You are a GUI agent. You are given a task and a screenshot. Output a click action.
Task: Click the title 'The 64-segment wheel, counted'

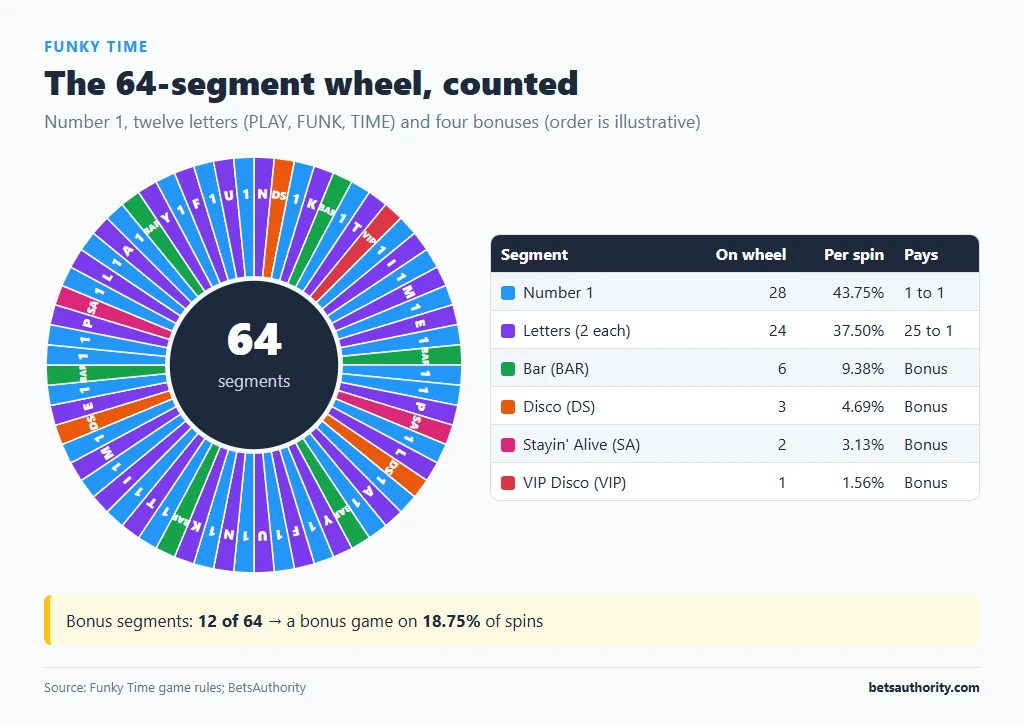click(311, 84)
